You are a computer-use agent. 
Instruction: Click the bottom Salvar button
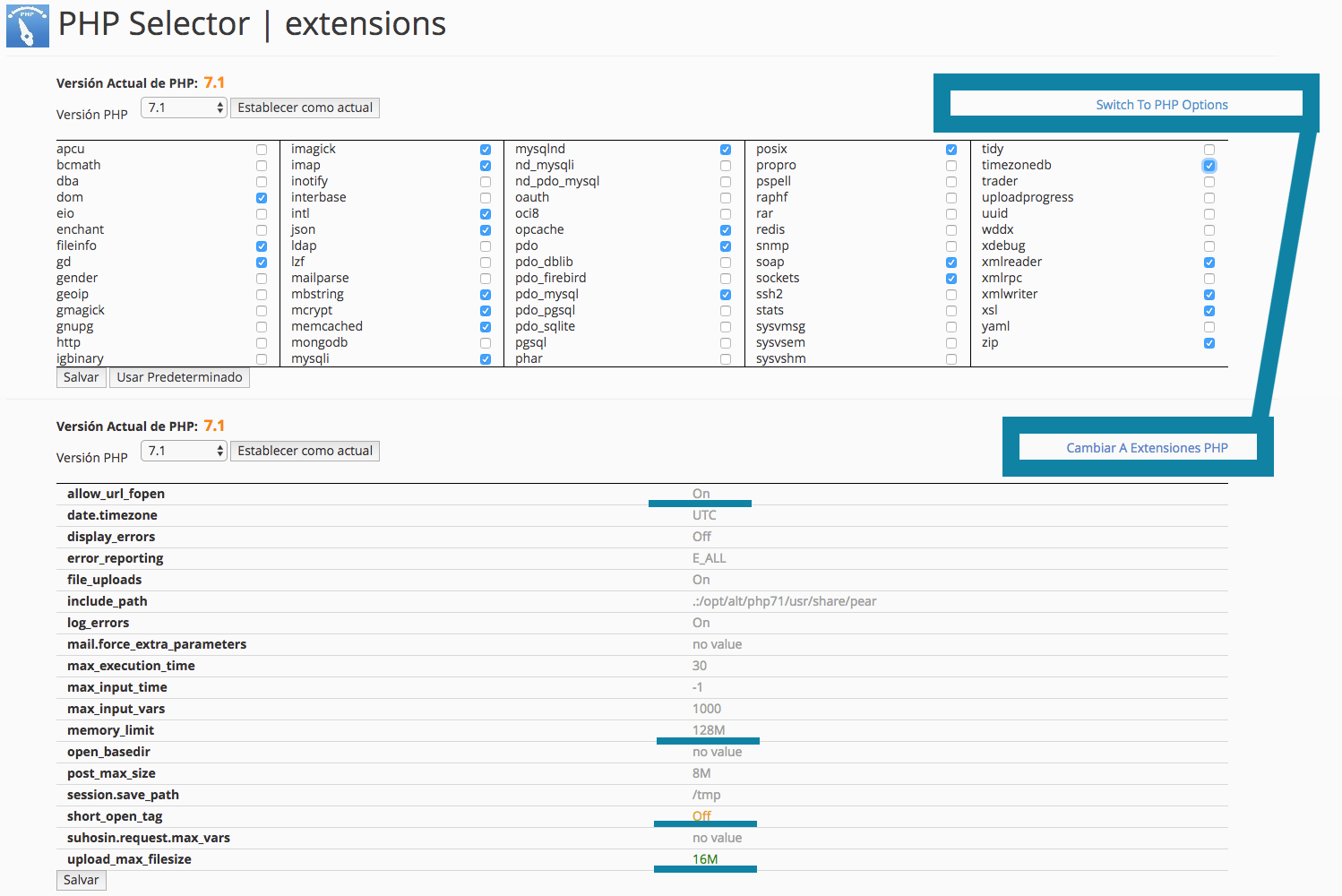click(81, 880)
